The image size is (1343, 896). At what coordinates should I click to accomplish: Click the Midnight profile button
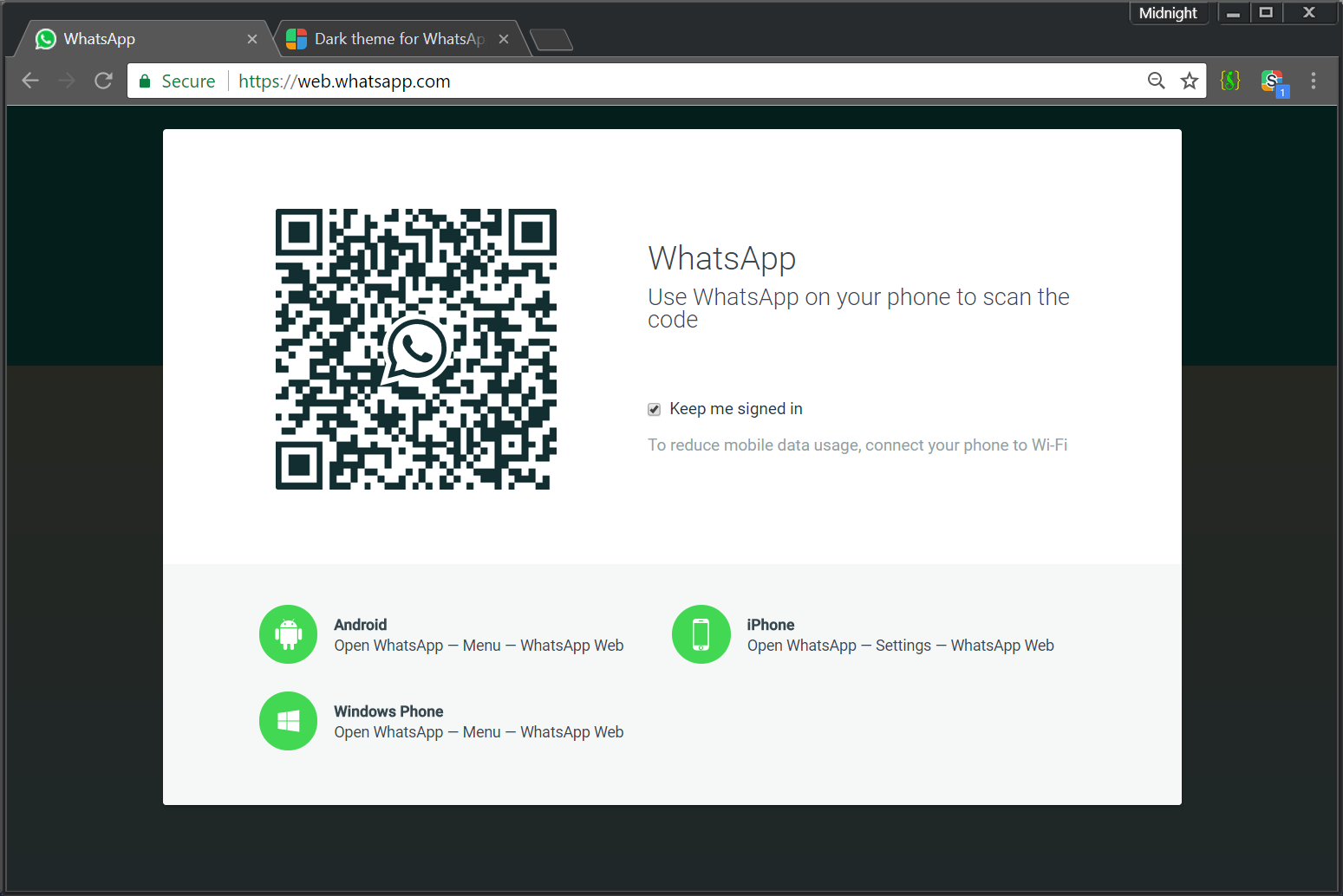pos(1169,13)
